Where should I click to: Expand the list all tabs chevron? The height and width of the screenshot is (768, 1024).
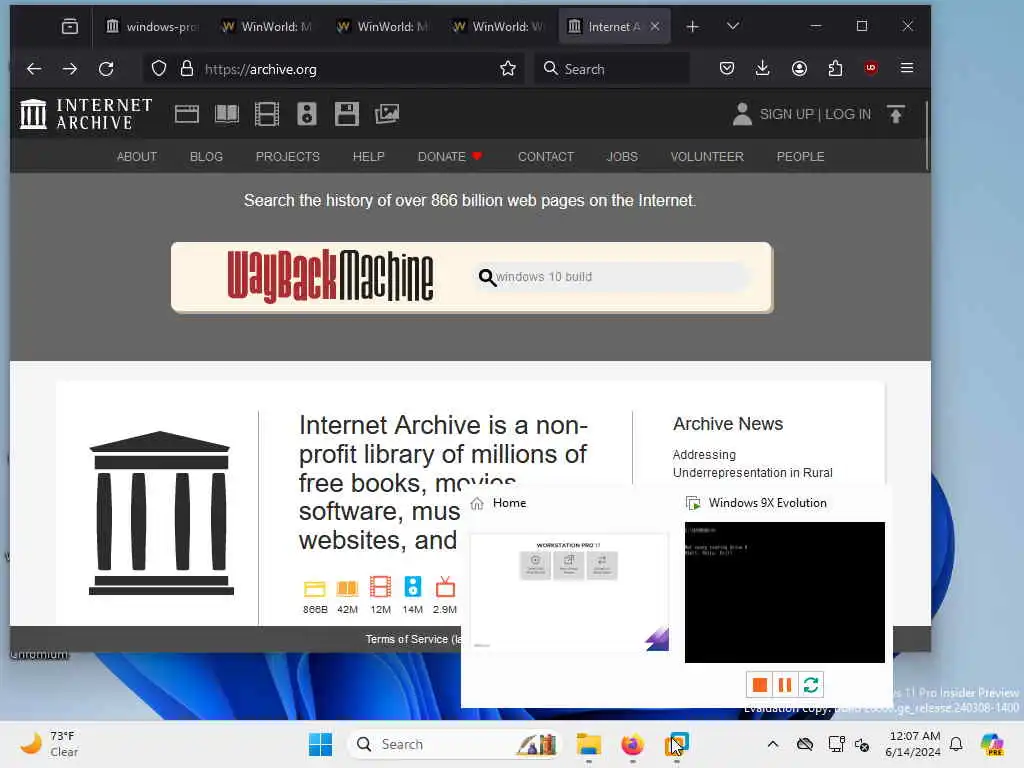pyautogui.click(x=733, y=26)
